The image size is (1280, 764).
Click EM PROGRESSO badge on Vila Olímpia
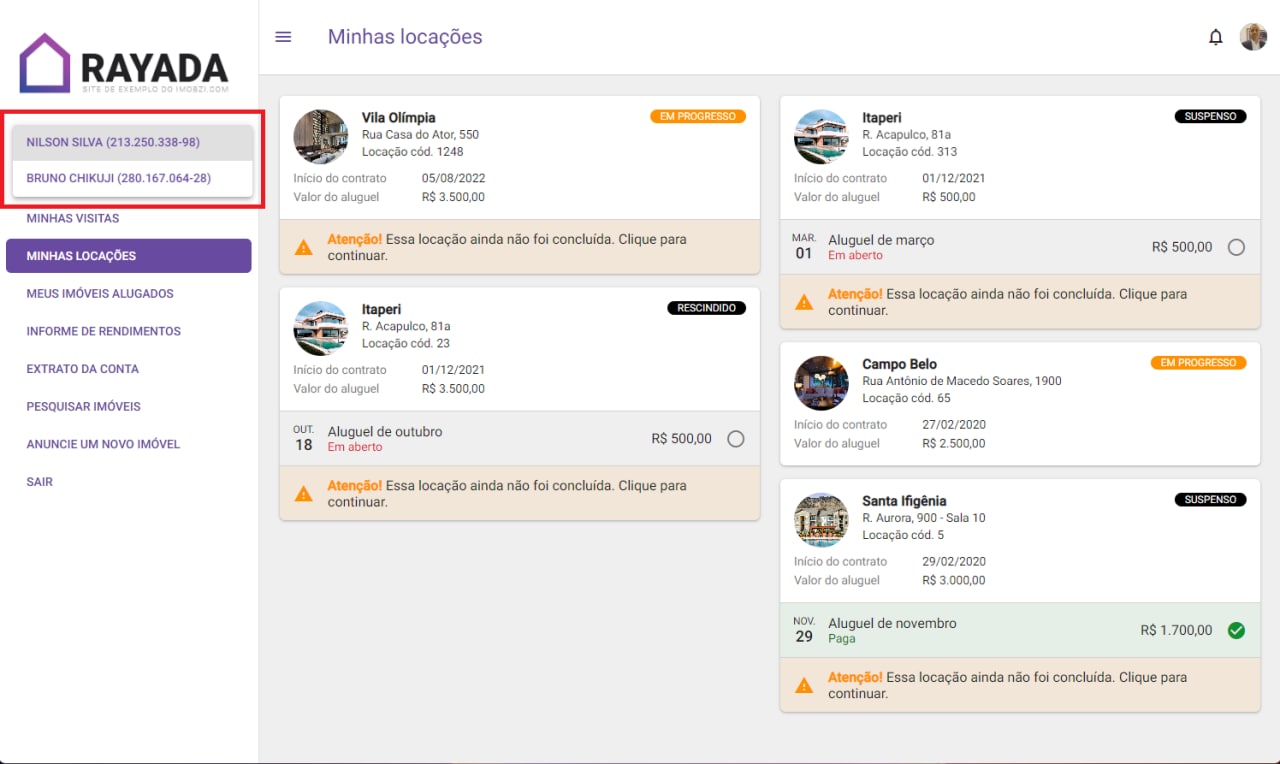698,116
